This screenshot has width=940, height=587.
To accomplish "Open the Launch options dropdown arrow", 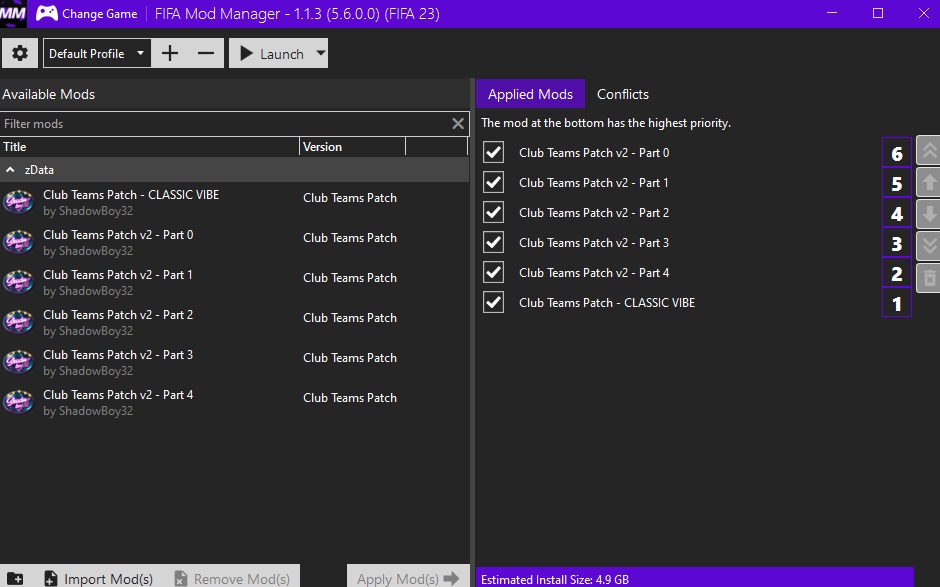I will (321, 53).
